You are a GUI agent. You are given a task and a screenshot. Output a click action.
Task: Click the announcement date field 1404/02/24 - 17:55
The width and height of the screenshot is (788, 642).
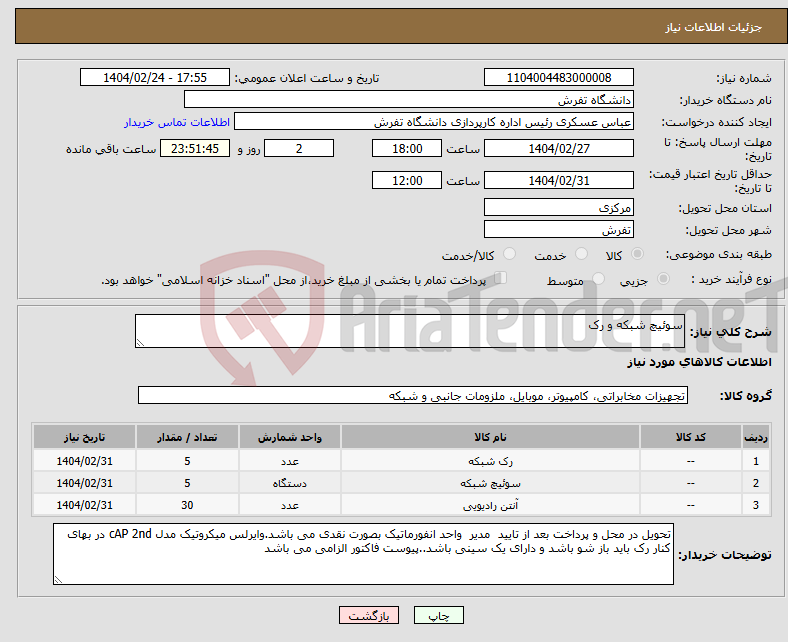(x=155, y=77)
